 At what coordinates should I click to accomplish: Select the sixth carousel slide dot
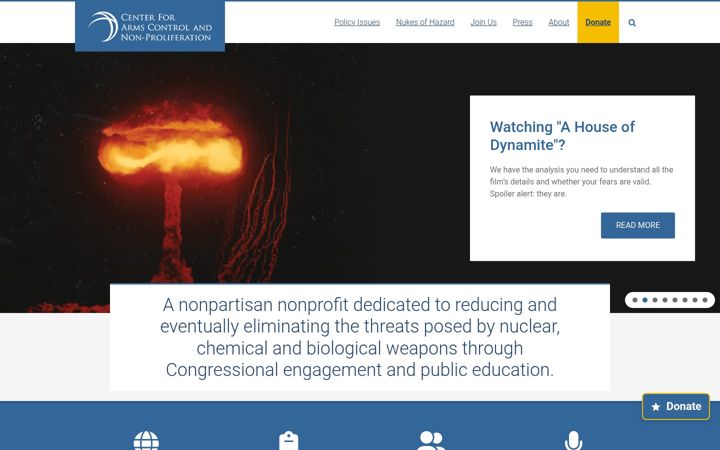(x=685, y=300)
